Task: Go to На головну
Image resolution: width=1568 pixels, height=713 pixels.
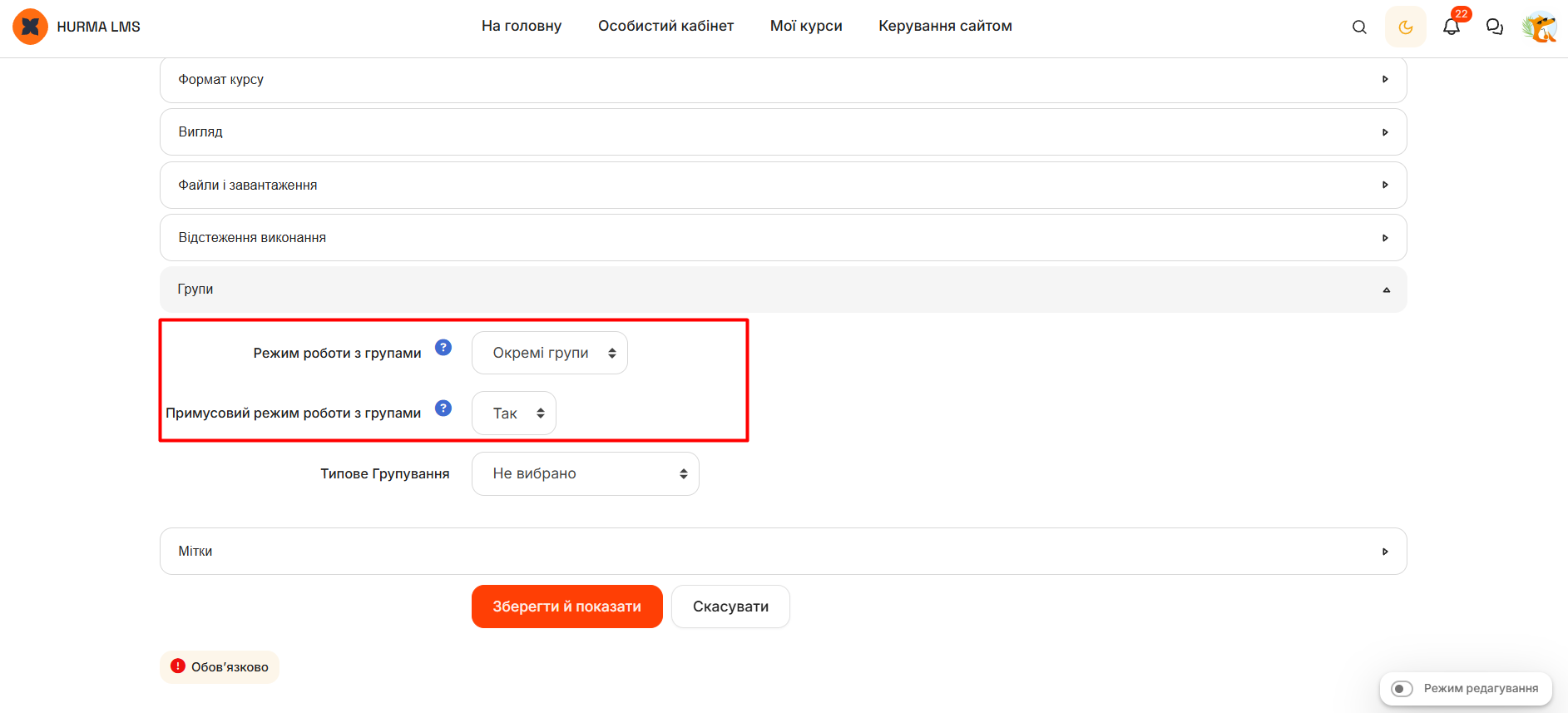Action: 522,26
